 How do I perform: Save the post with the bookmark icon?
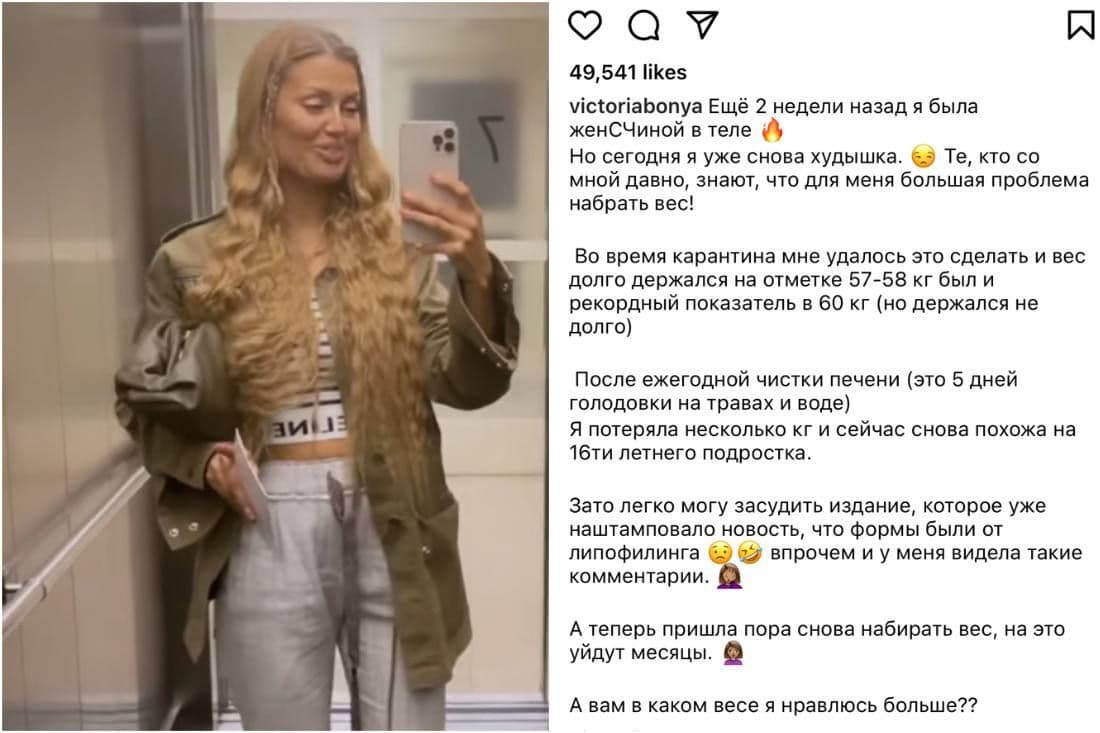1080,25
